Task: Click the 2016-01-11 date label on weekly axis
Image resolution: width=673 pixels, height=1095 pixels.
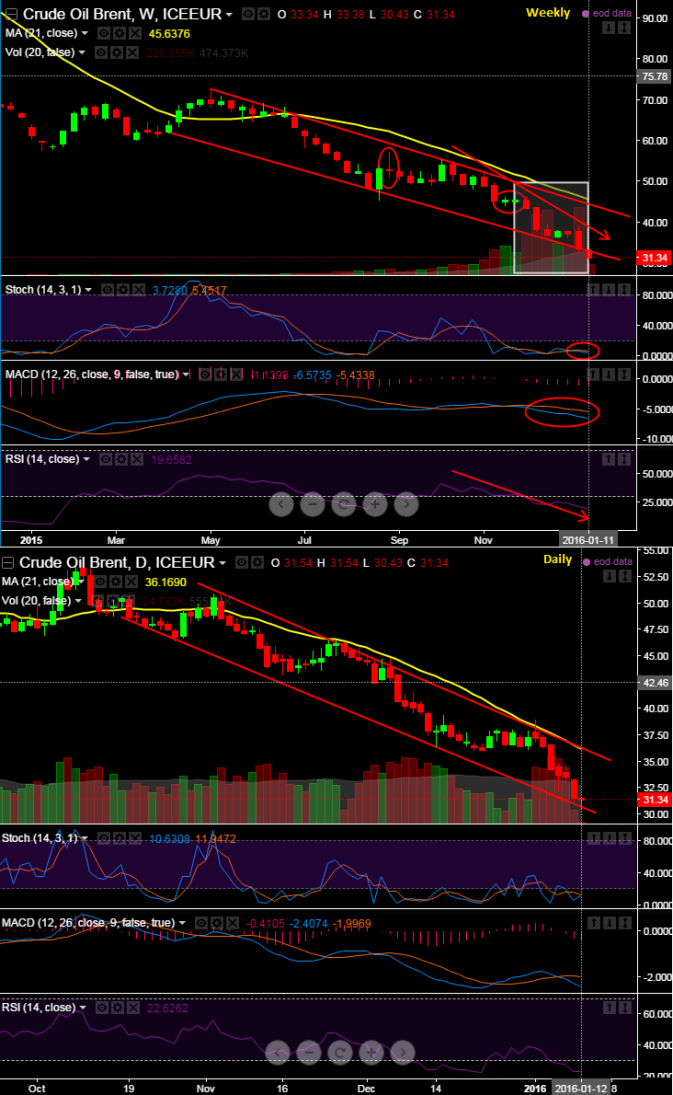Action: (588, 540)
